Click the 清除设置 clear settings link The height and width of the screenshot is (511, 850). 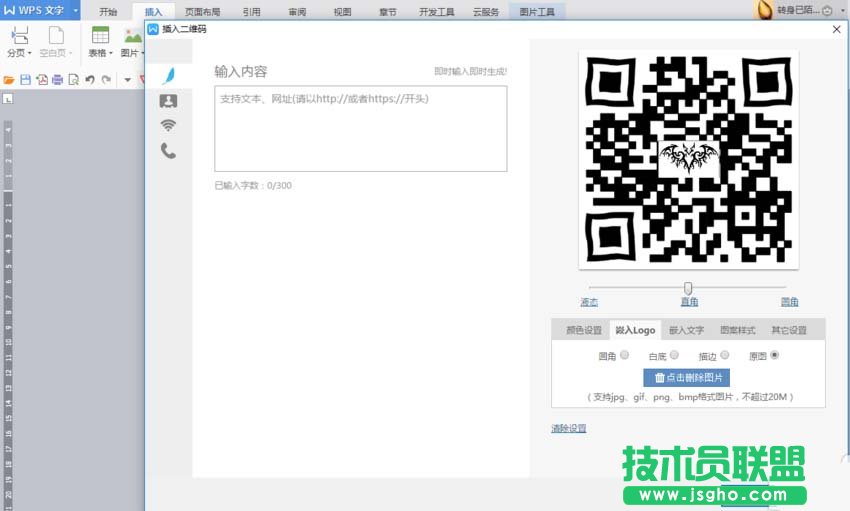click(x=569, y=428)
